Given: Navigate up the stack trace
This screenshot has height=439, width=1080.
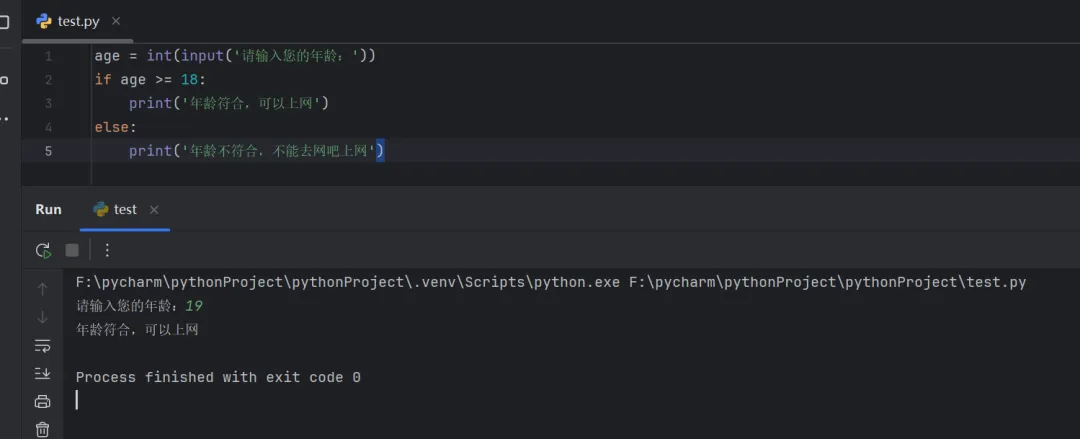Looking at the screenshot, I should [x=42, y=289].
